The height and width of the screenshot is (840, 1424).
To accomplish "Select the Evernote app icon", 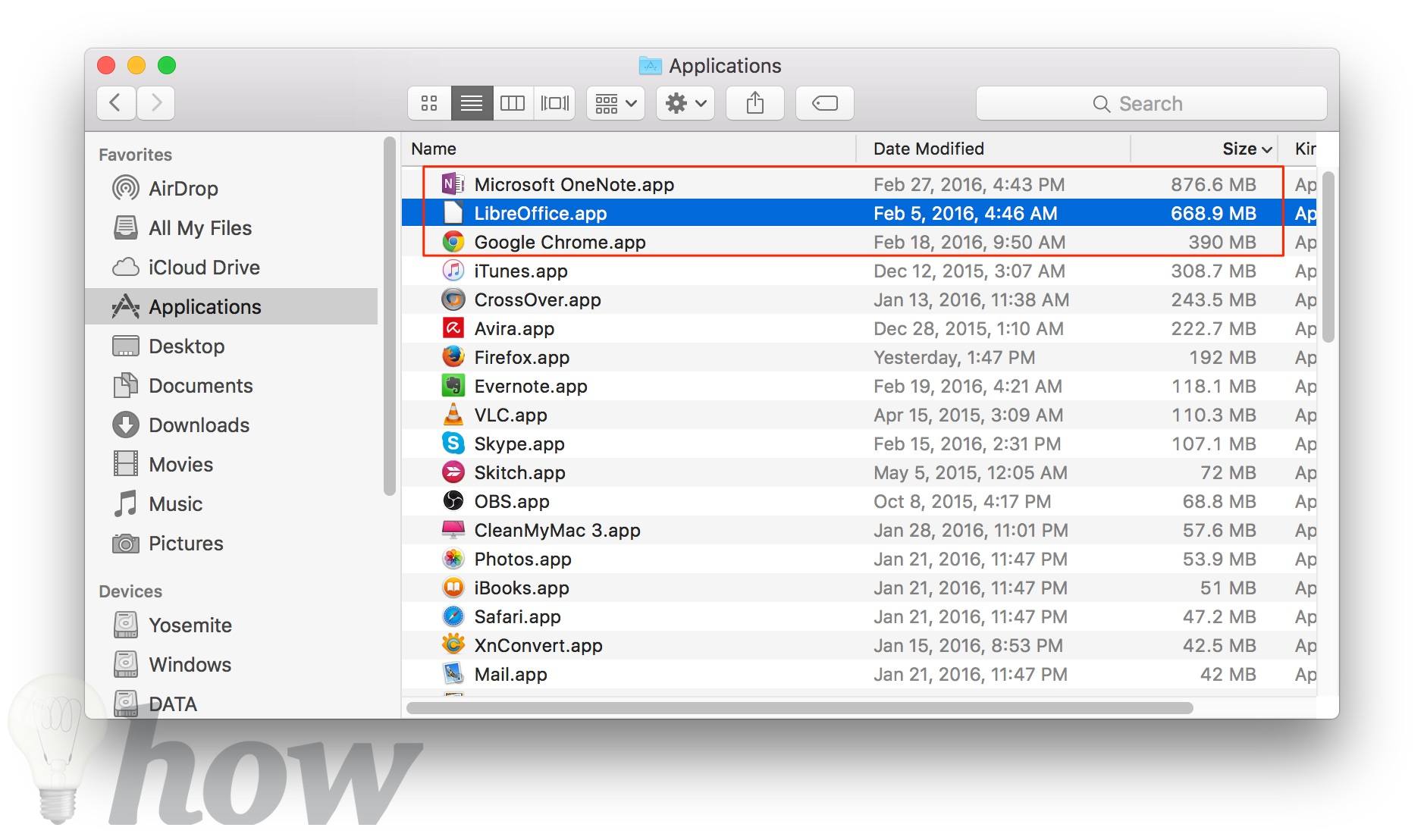I will point(453,386).
